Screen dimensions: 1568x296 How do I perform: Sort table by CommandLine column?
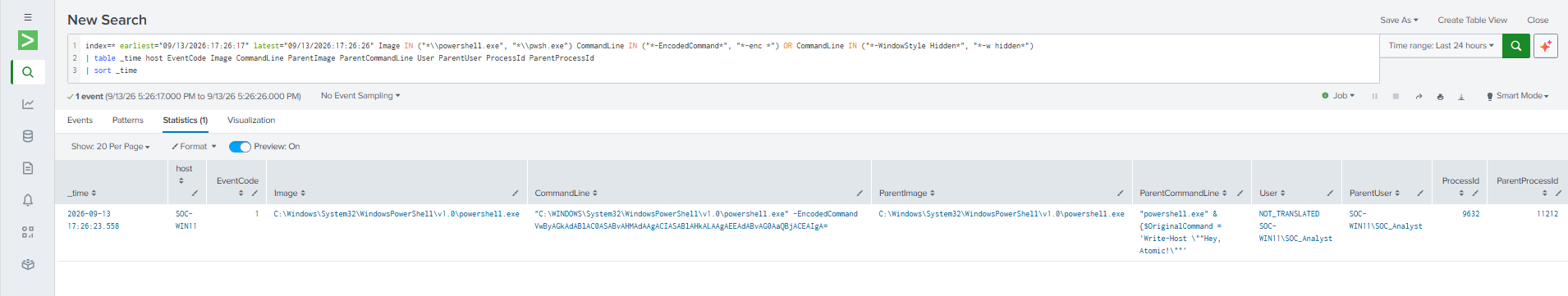(566, 194)
